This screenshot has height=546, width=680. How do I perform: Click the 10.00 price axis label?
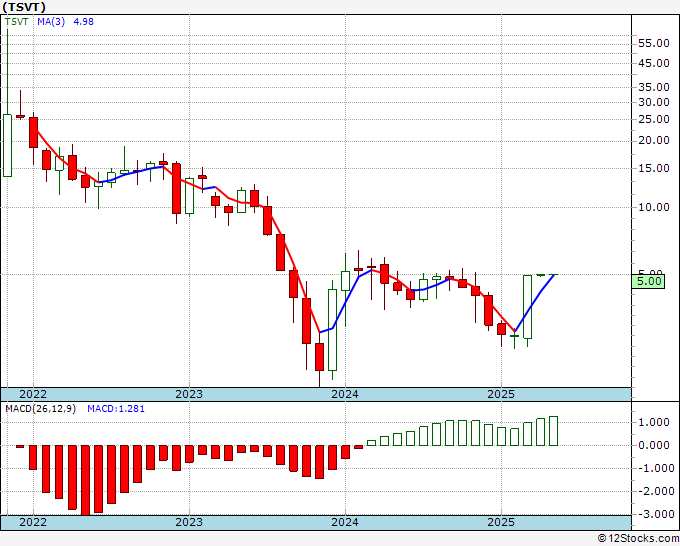tap(654, 207)
